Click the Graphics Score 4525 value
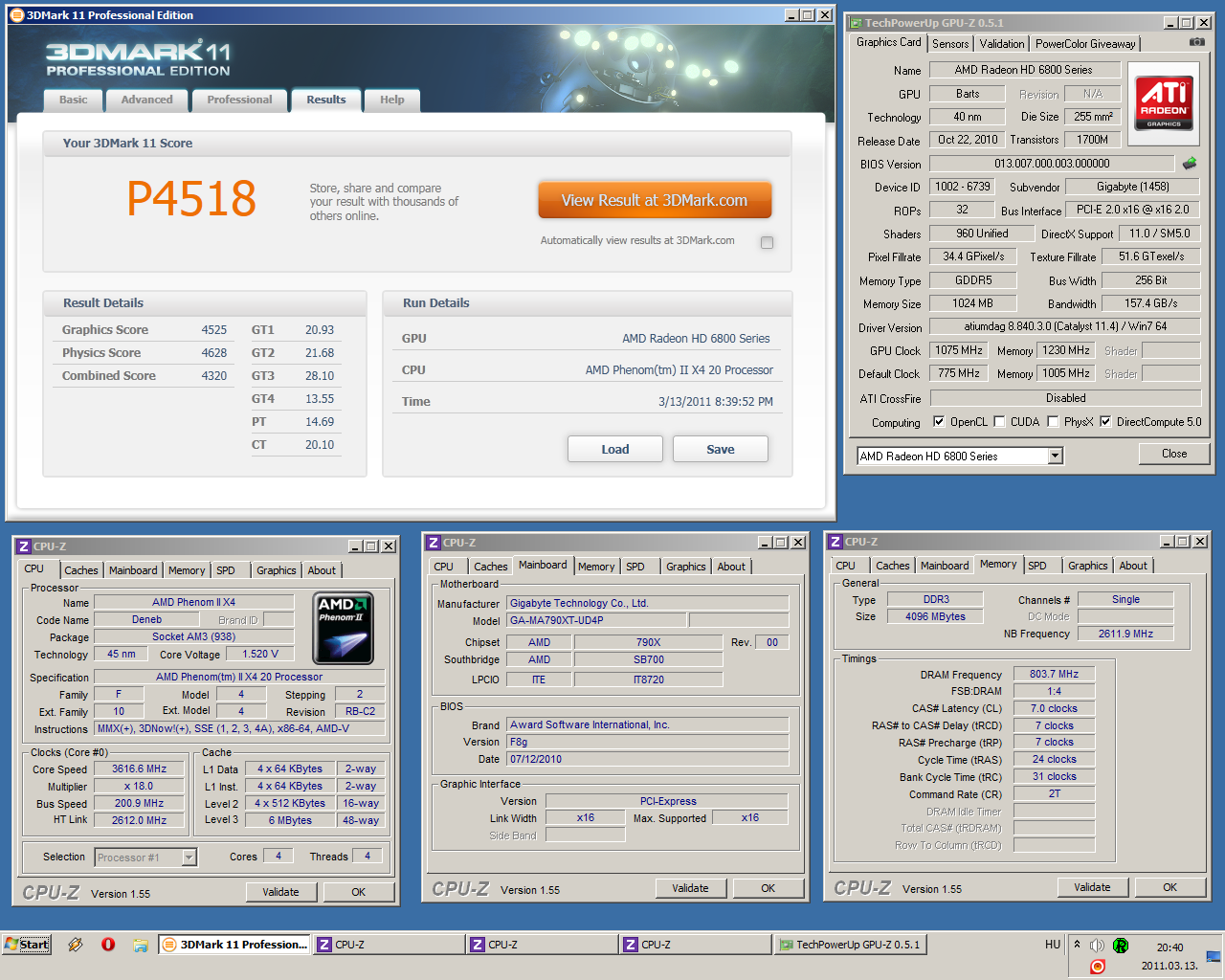1225x980 pixels. [214, 329]
